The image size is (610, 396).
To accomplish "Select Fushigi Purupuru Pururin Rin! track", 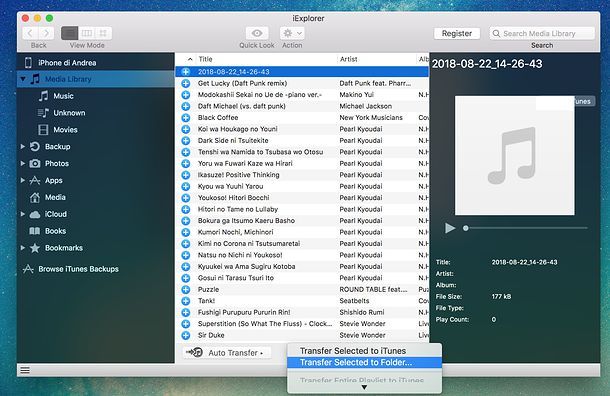I will tap(302, 312).
